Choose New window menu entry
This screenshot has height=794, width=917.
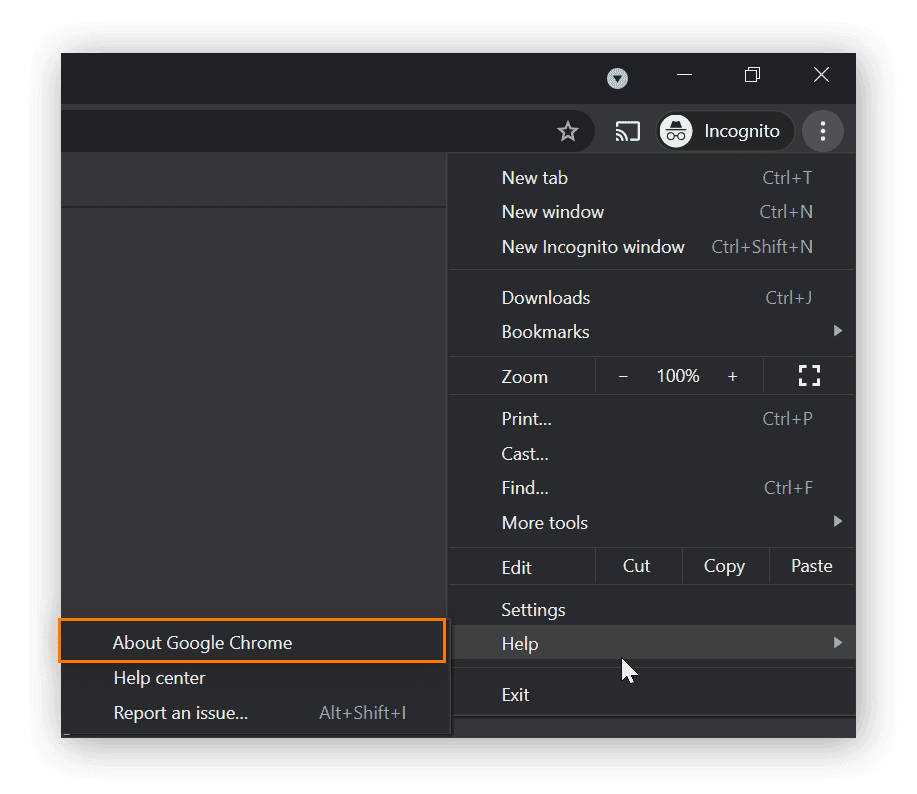[651, 212]
